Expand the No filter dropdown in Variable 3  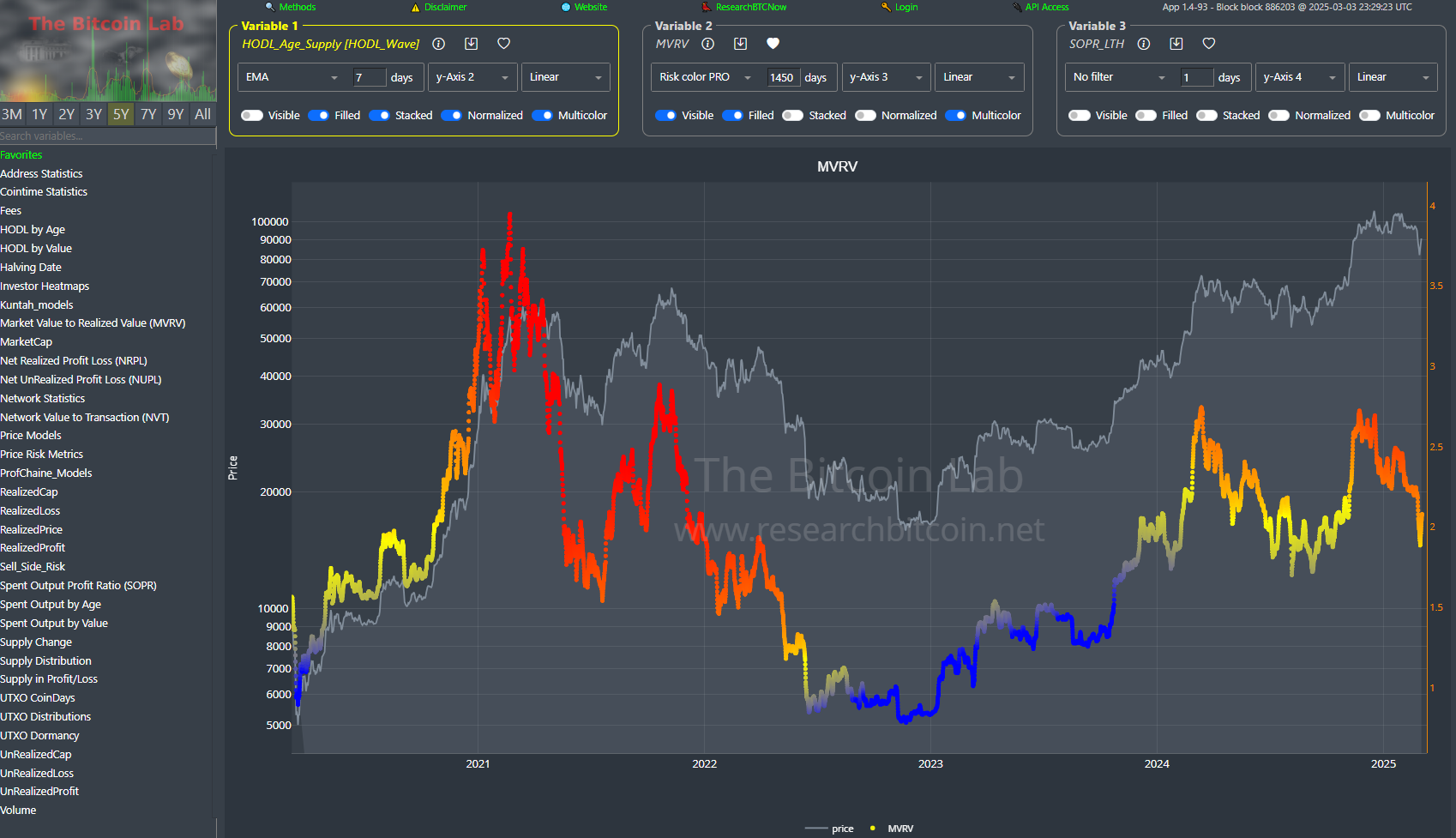tap(1119, 76)
